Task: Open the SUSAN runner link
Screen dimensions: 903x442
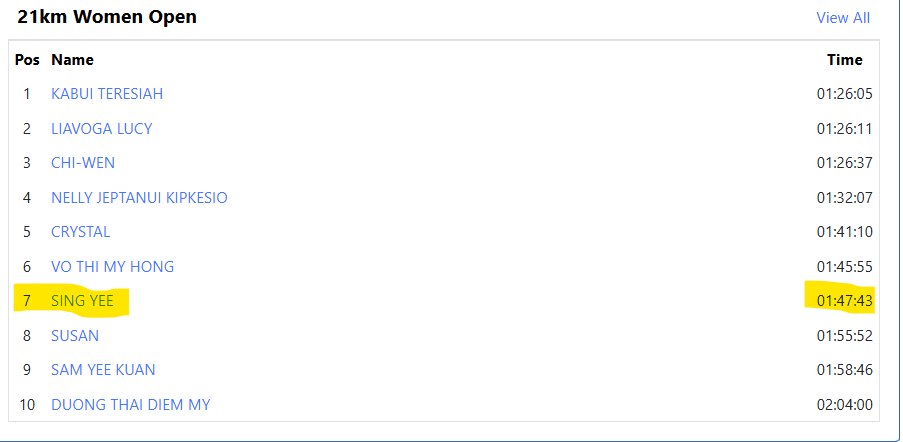Action: (75, 336)
